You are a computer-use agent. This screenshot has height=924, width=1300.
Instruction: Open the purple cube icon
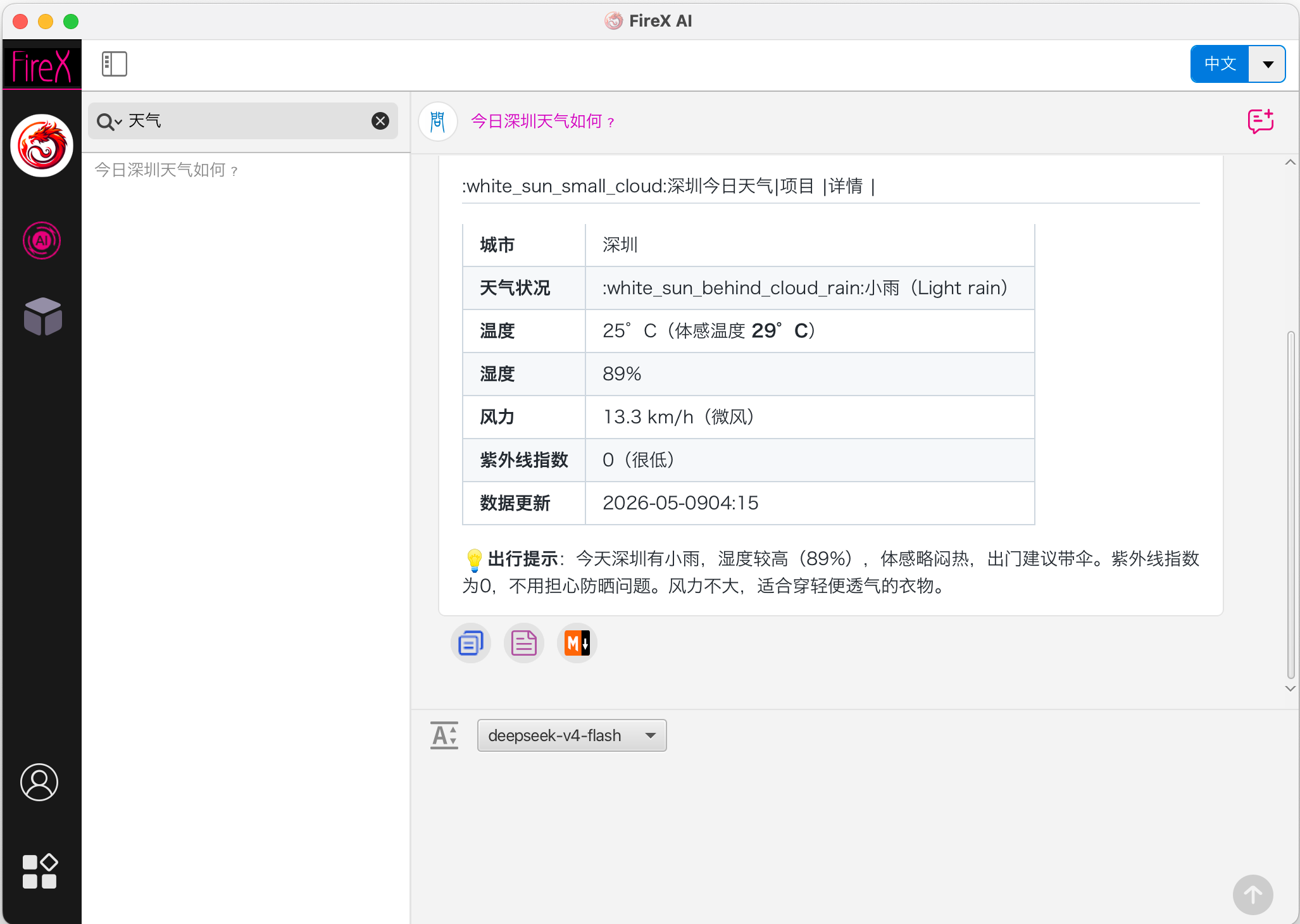pyautogui.click(x=42, y=316)
